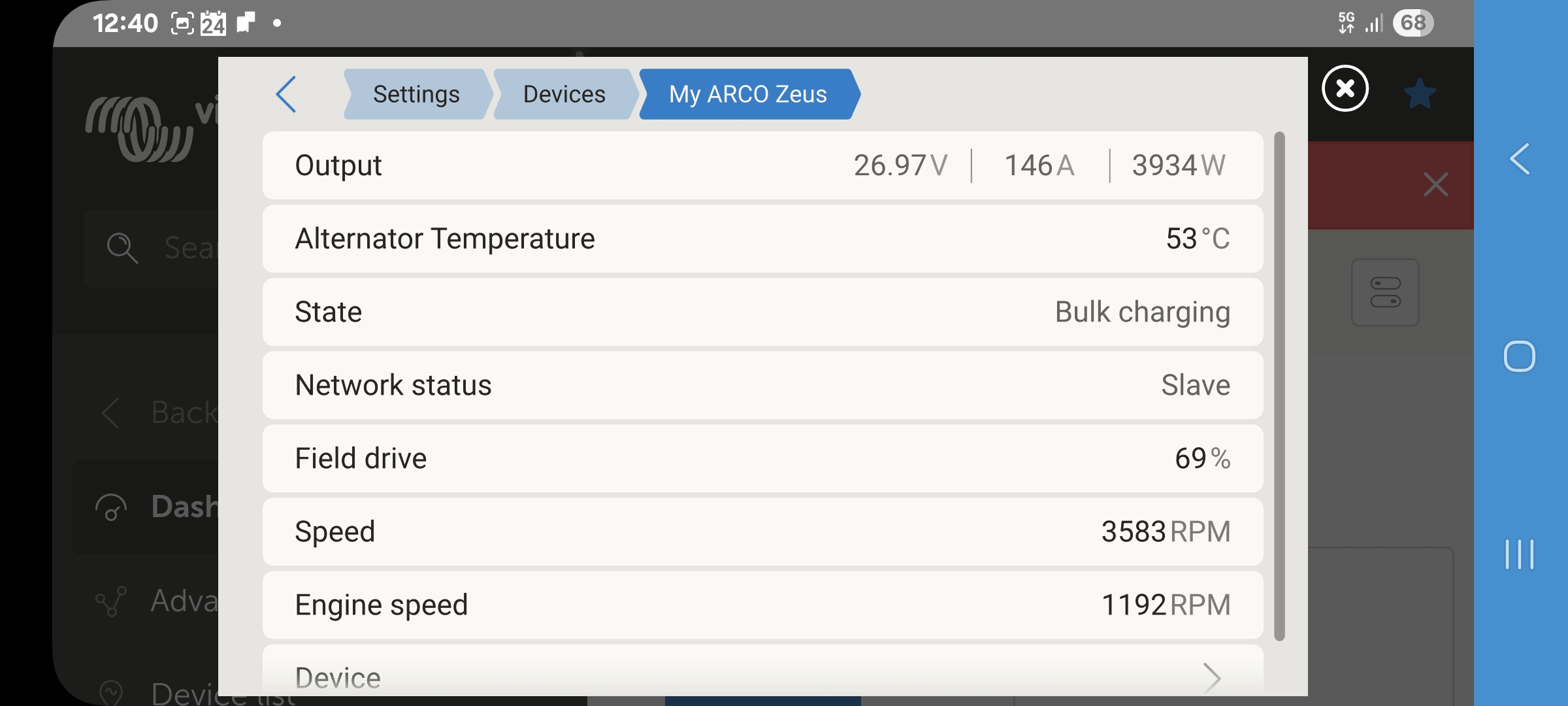Viewport: 1568px width, 706px height.
Task: Click the blue back arrow in breadcrumb bar
Action: pos(286,94)
